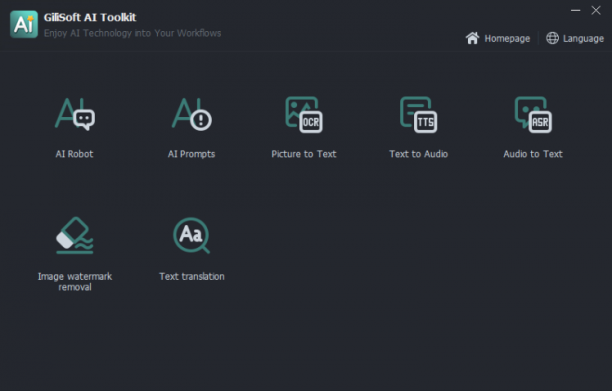Click the GiliSoft AI Toolkit title
The width and height of the screenshot is (612, 391).
pos(90,17)
